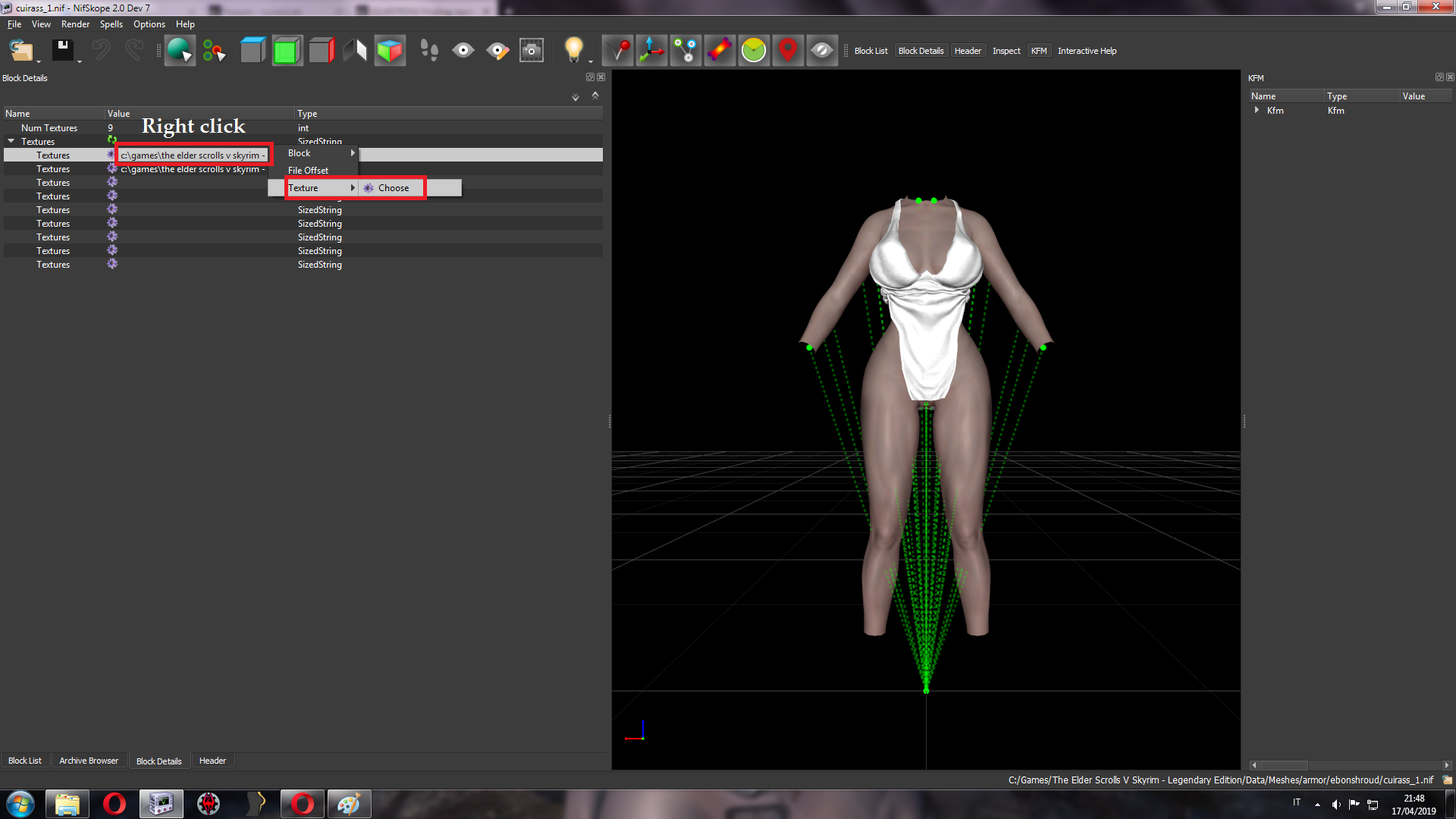The image size is (1456, 819).
Task: Open the Interactive Help toolbar button
Action: [x=1087, y=51]
